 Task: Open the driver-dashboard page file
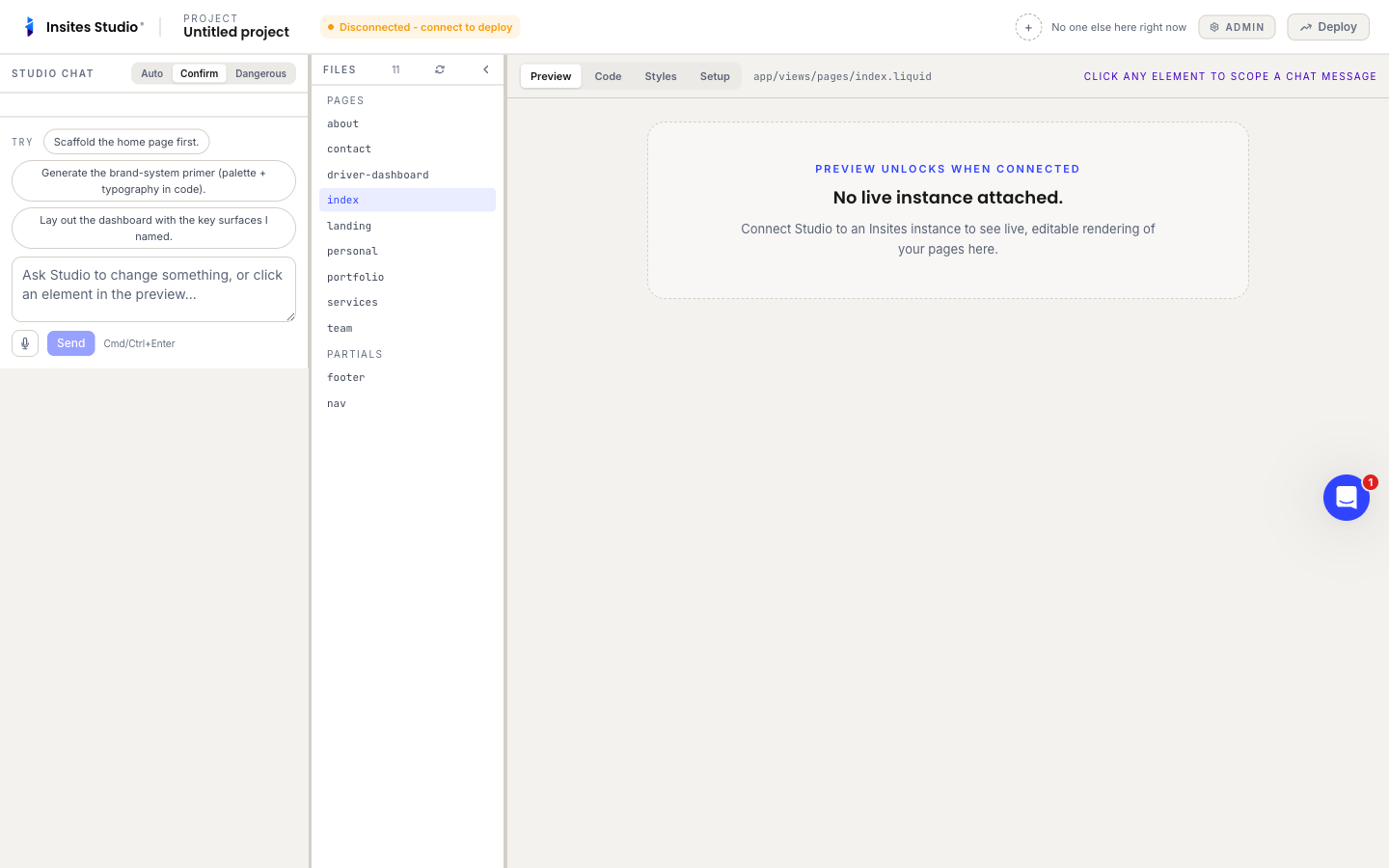point(407,175)
